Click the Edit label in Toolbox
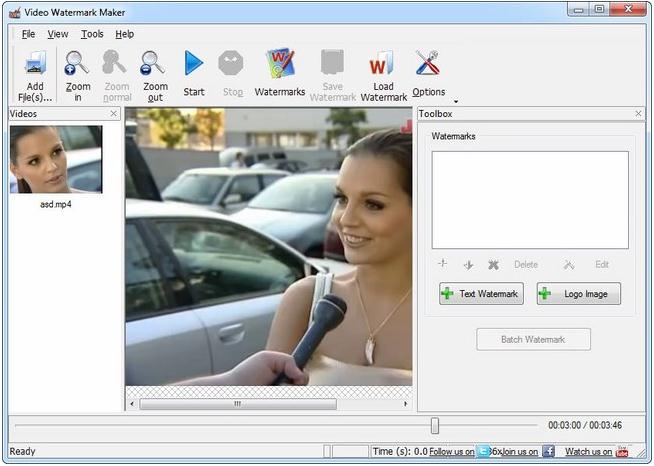Screen dimensions: 654x466 pyautogui.click(x=602, y=264)
